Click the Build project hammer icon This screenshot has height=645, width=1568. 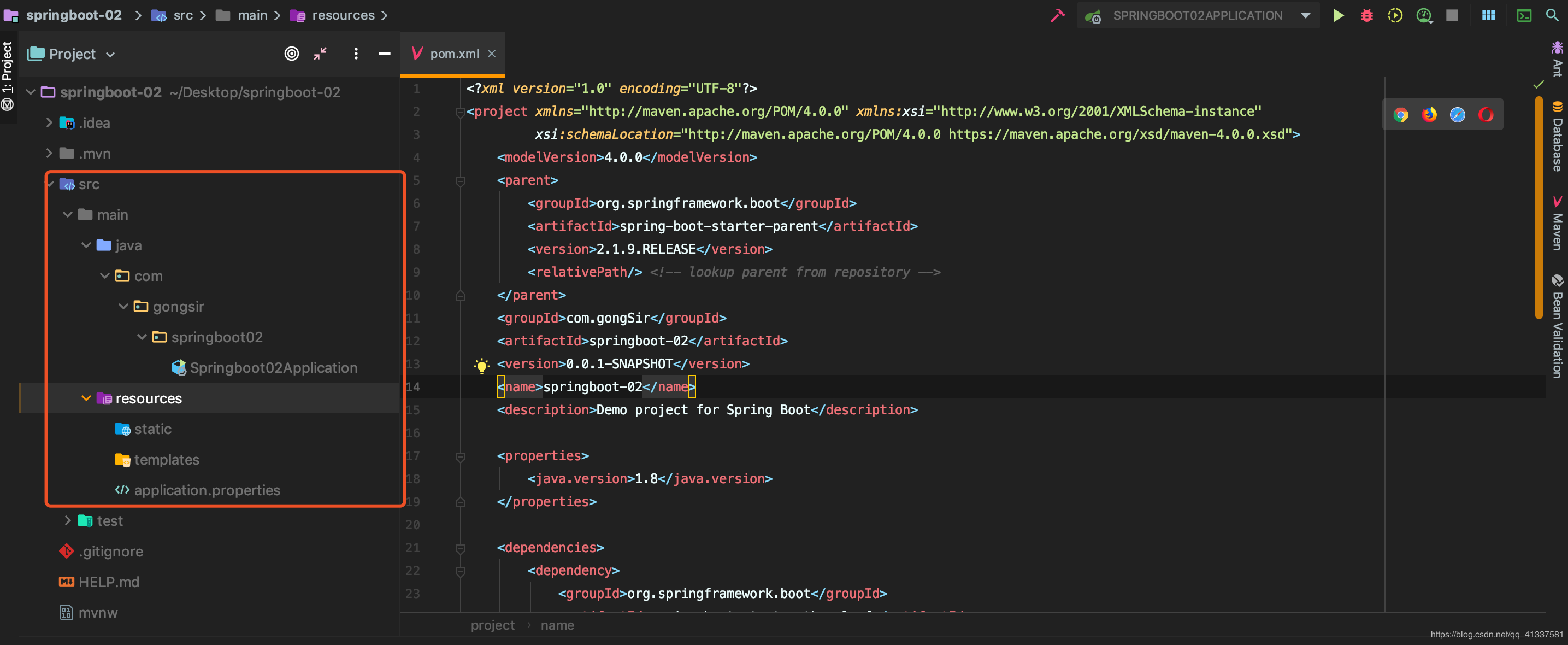[x=1057, y=16]
